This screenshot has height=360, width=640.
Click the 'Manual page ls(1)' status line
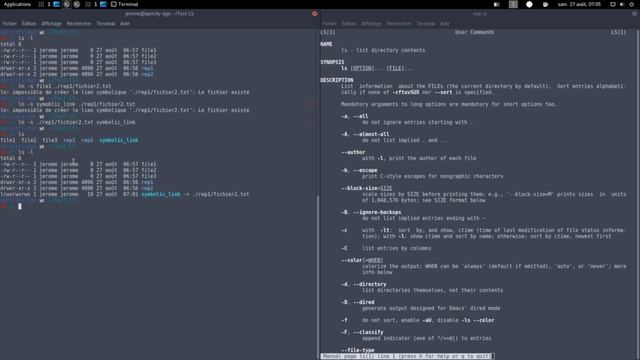tap(407, 356)
